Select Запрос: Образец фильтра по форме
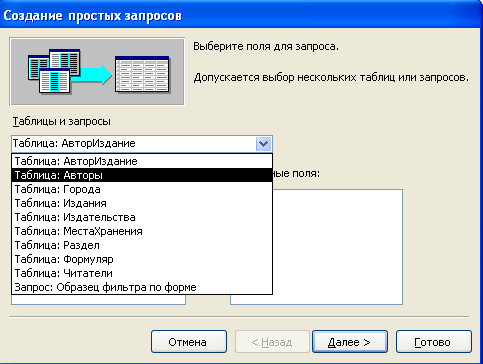Viewport: 483px width, 364px height. 142,287
